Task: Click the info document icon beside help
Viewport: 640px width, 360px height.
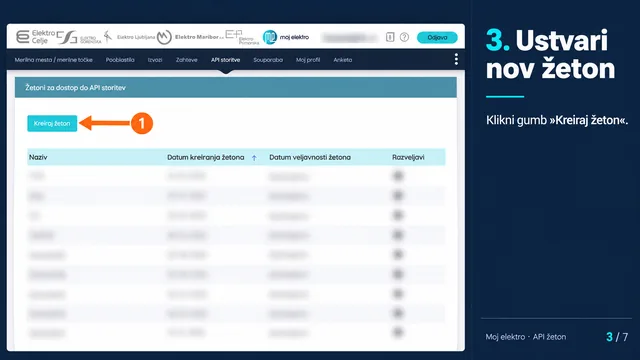Action: pos(390,37)
